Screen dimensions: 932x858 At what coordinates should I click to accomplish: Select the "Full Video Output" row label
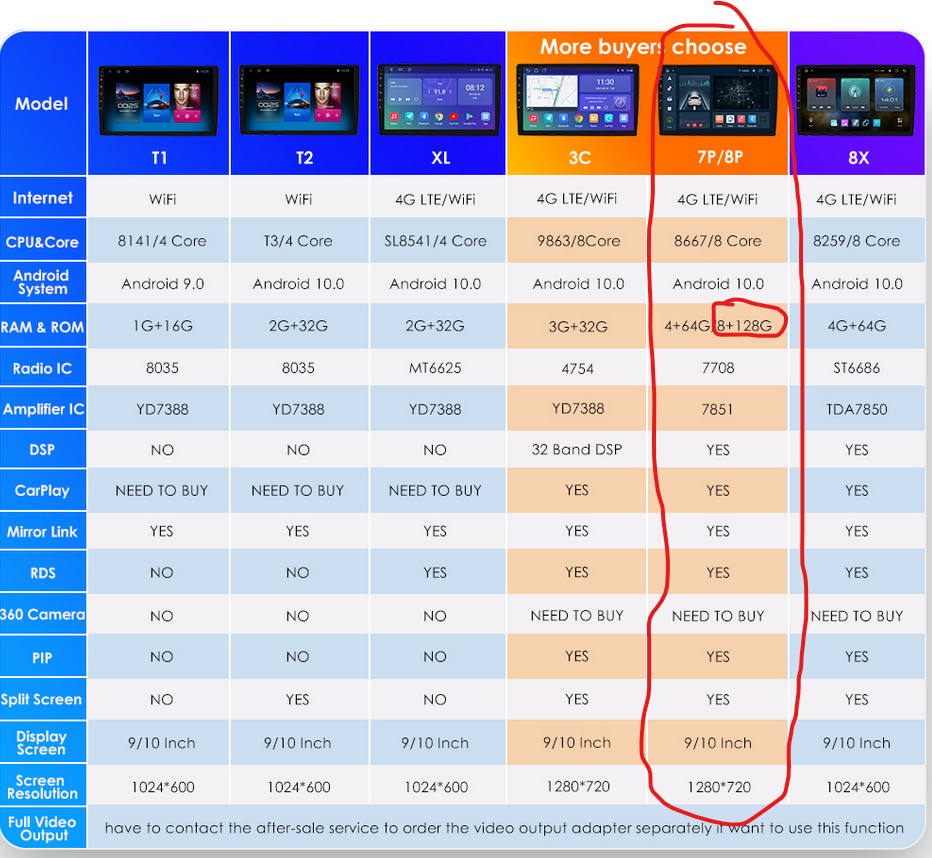[43, 828]
